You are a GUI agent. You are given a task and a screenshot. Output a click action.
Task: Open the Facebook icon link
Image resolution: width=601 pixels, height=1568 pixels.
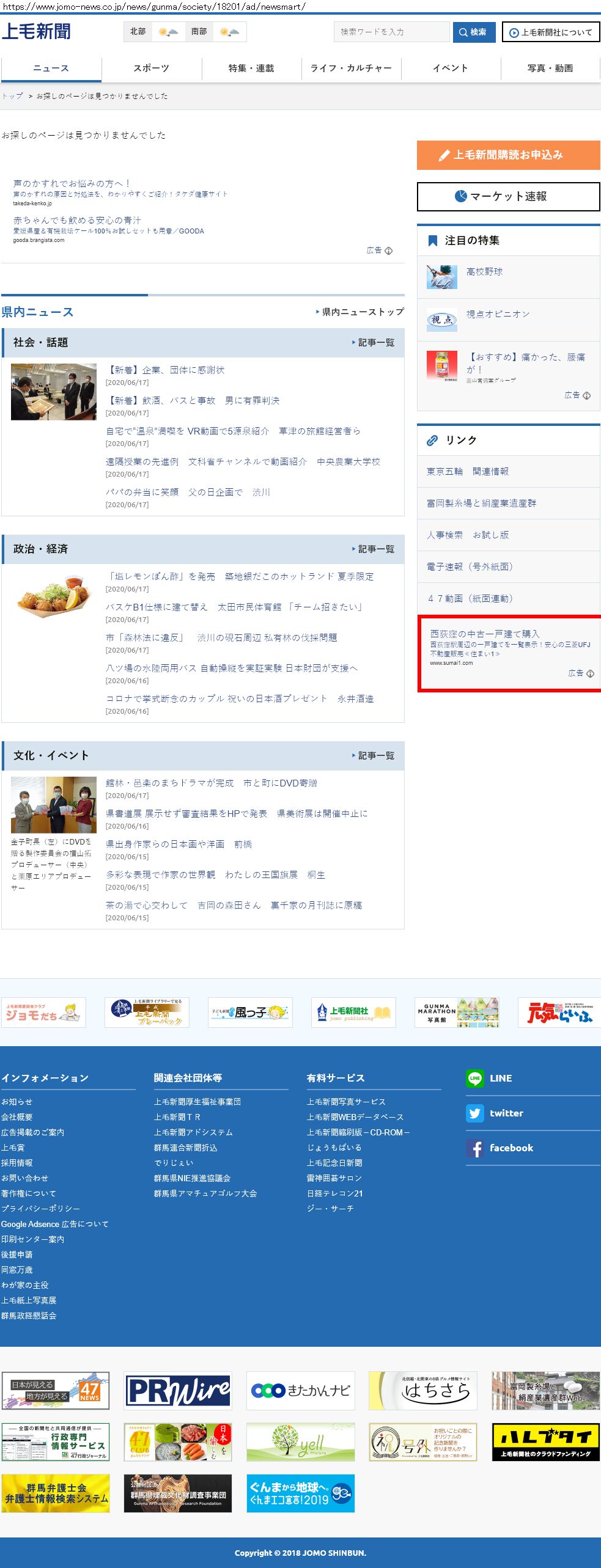[474, 1148]
